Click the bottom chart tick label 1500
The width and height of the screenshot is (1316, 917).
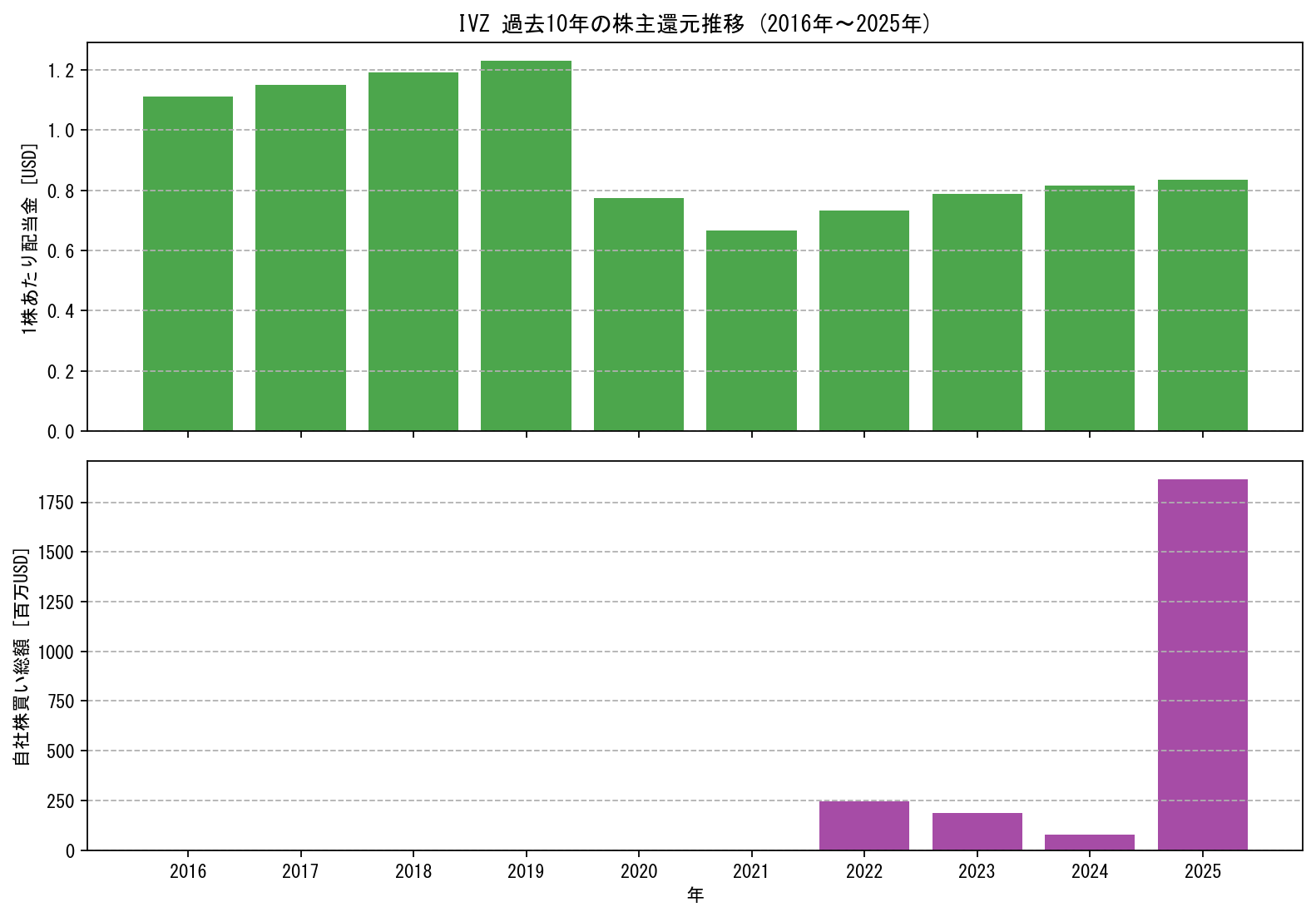coord(57,553)
